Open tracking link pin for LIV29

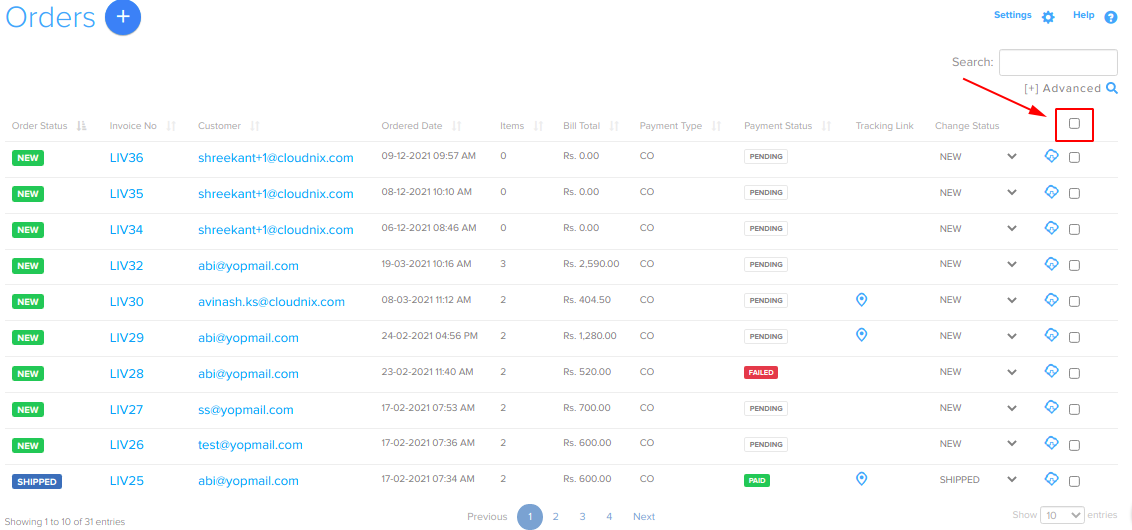(861, 335)
